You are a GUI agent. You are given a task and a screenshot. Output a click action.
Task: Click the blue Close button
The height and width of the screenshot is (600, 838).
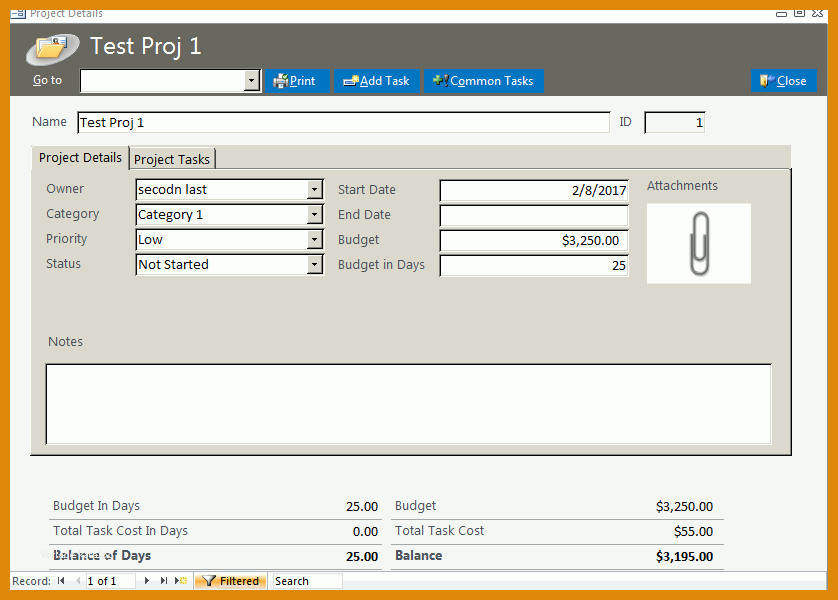pos(783,81)
